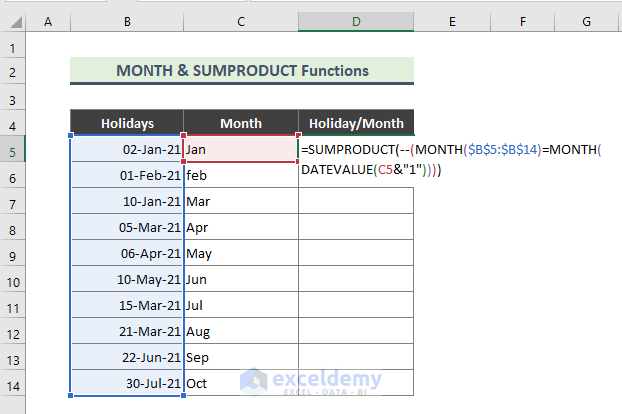The height and width of the screenshot is (414, 622).
Task: Select row 5 header
Action: [x=15, y=149]
